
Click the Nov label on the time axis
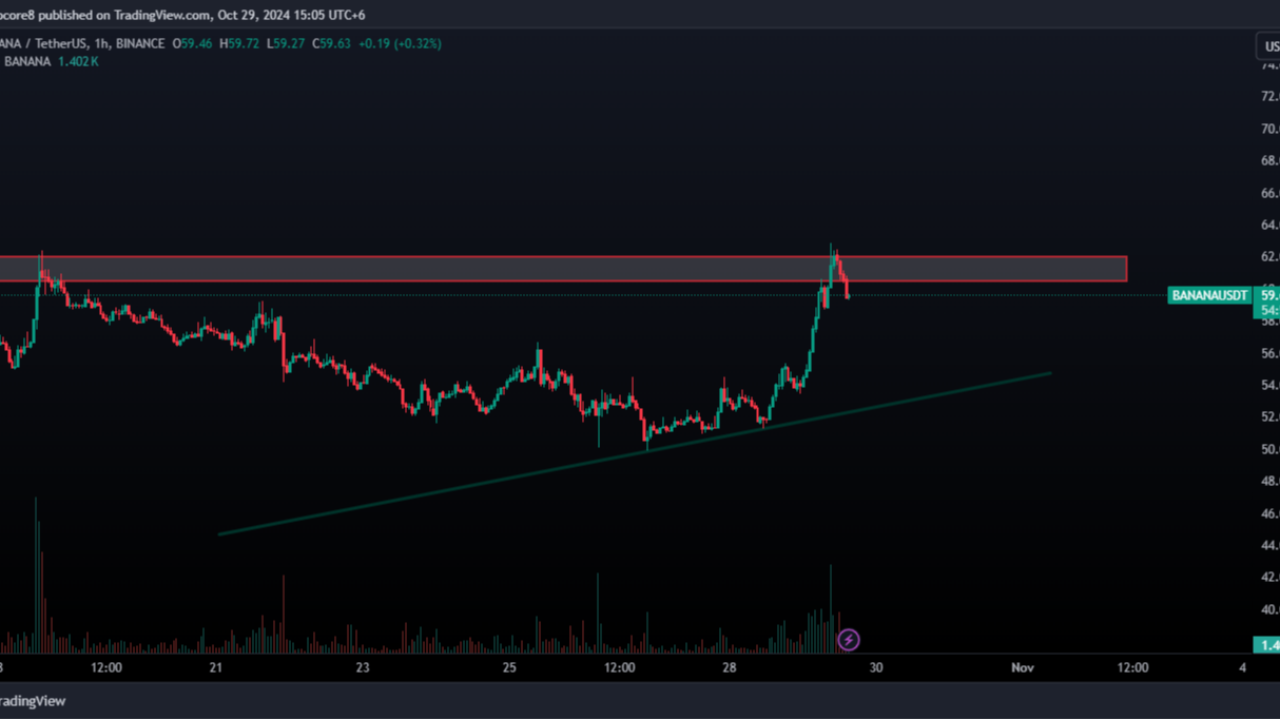click(1022, 667)
